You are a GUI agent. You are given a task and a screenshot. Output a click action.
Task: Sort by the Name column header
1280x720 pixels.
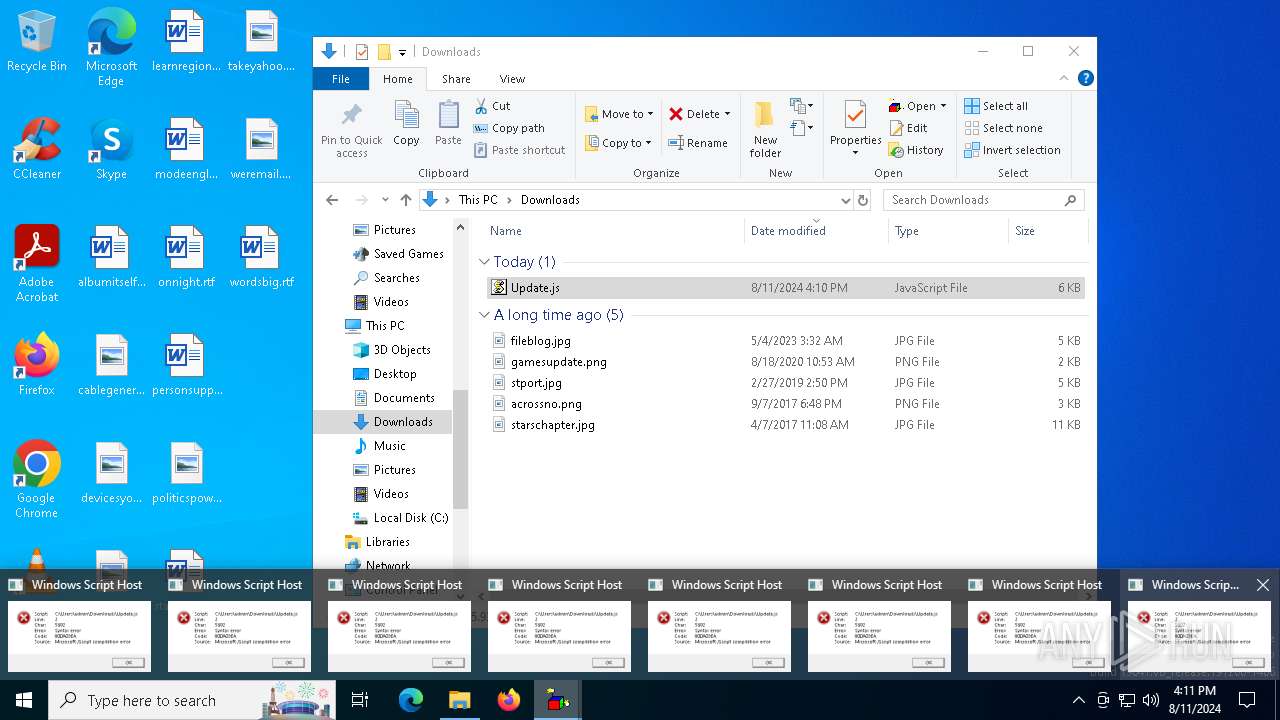[615, 231]
